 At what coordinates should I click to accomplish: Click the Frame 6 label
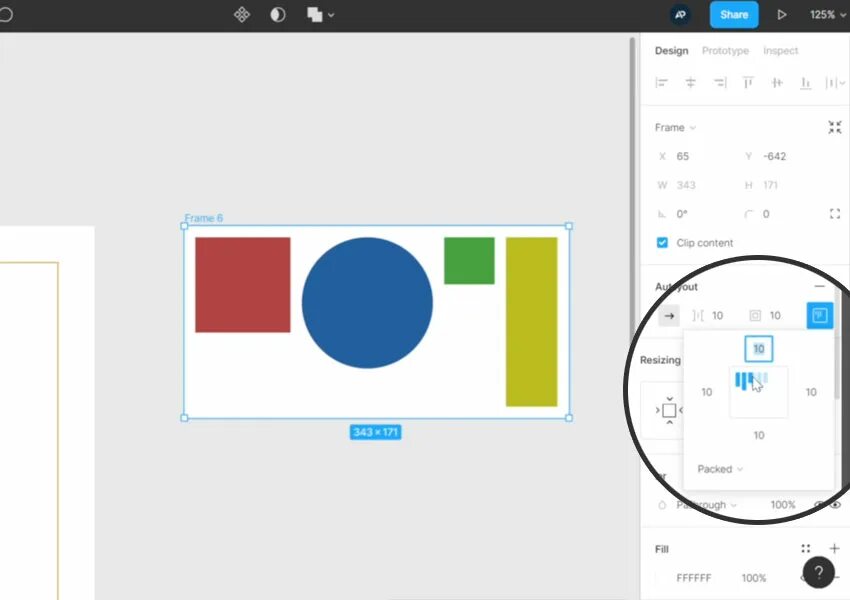pos(203,218)
